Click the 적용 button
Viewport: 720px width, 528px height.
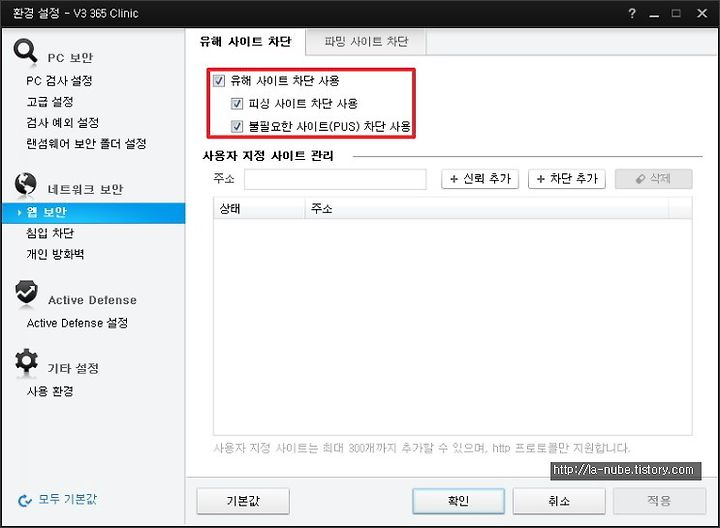click(x=659, y=501)
